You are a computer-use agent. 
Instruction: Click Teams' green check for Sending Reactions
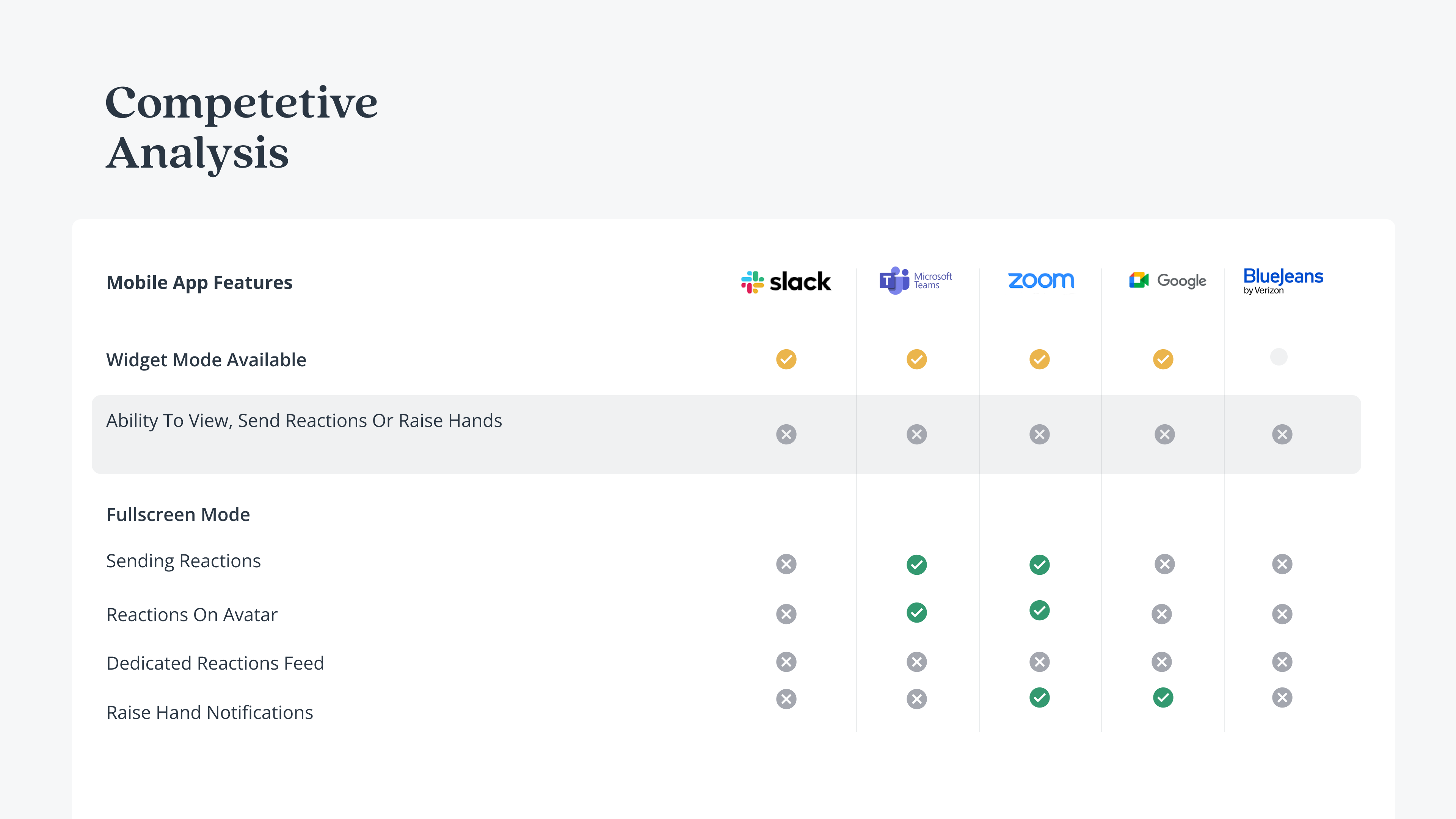917,565
